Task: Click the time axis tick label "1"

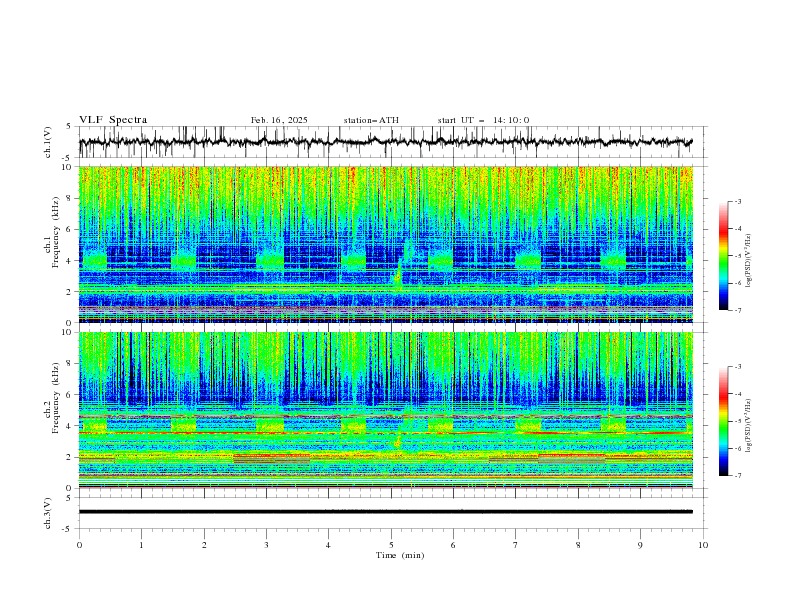Action: (141, 545)
